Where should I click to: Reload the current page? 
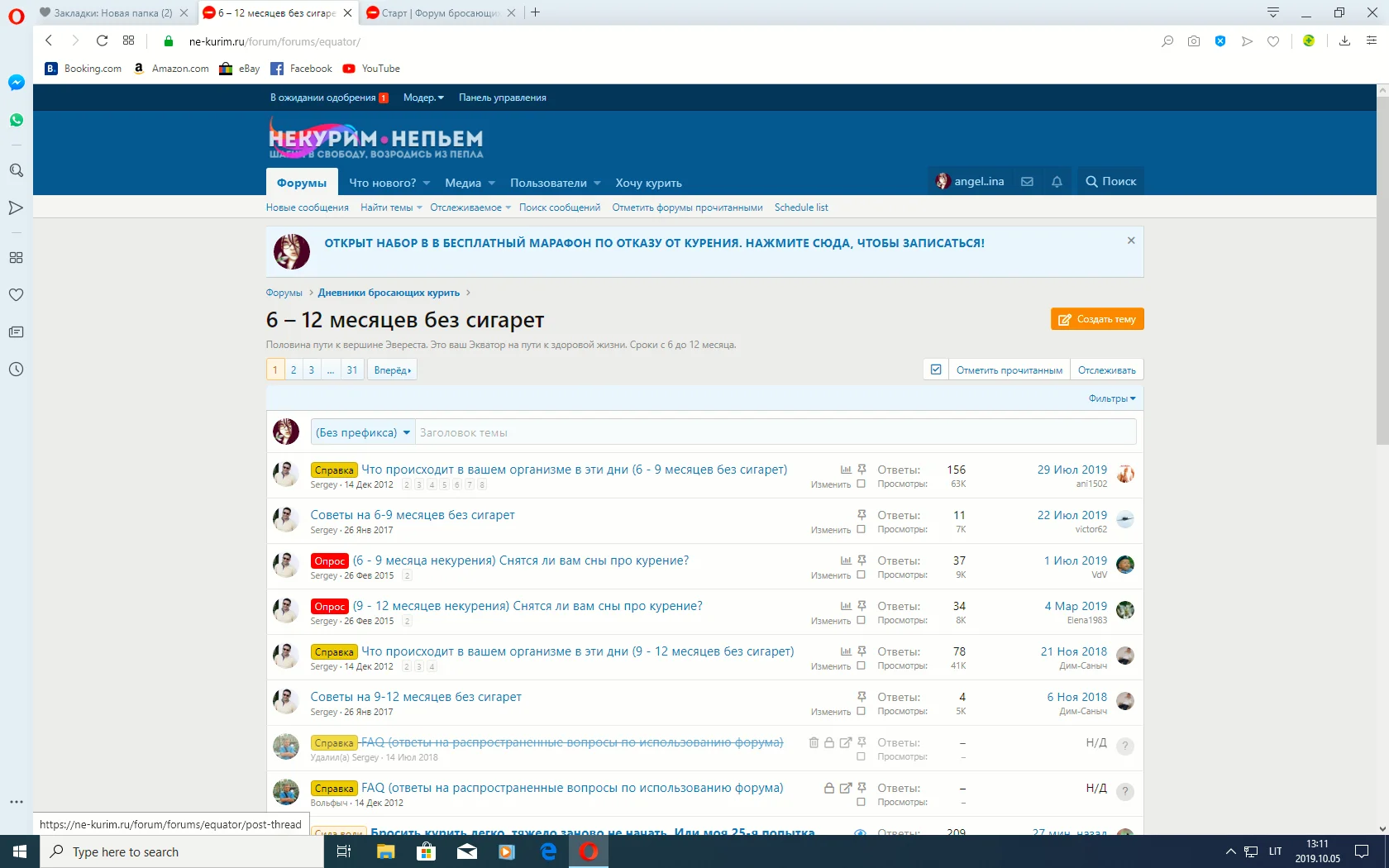(x=102, y=41)
